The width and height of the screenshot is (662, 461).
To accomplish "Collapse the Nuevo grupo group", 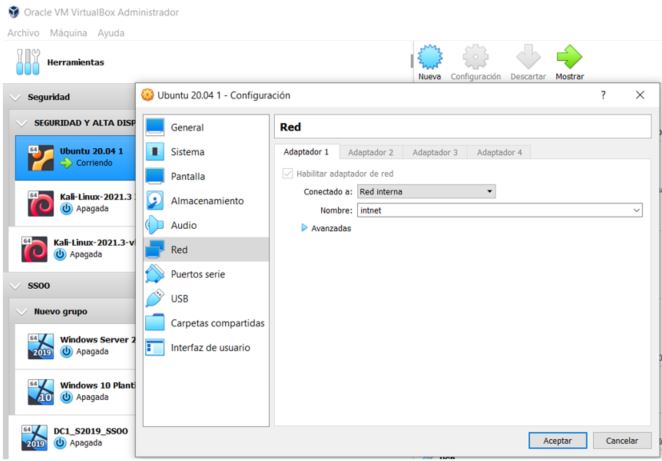I will pos(22,312).
